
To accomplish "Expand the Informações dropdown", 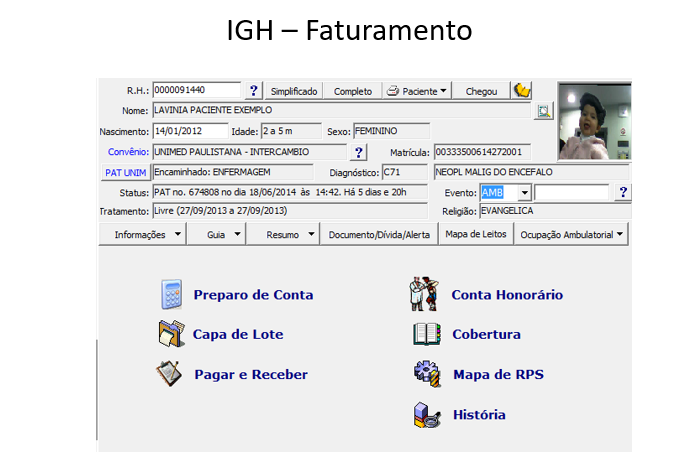I will pyautogui.click(x=177, y=234).
